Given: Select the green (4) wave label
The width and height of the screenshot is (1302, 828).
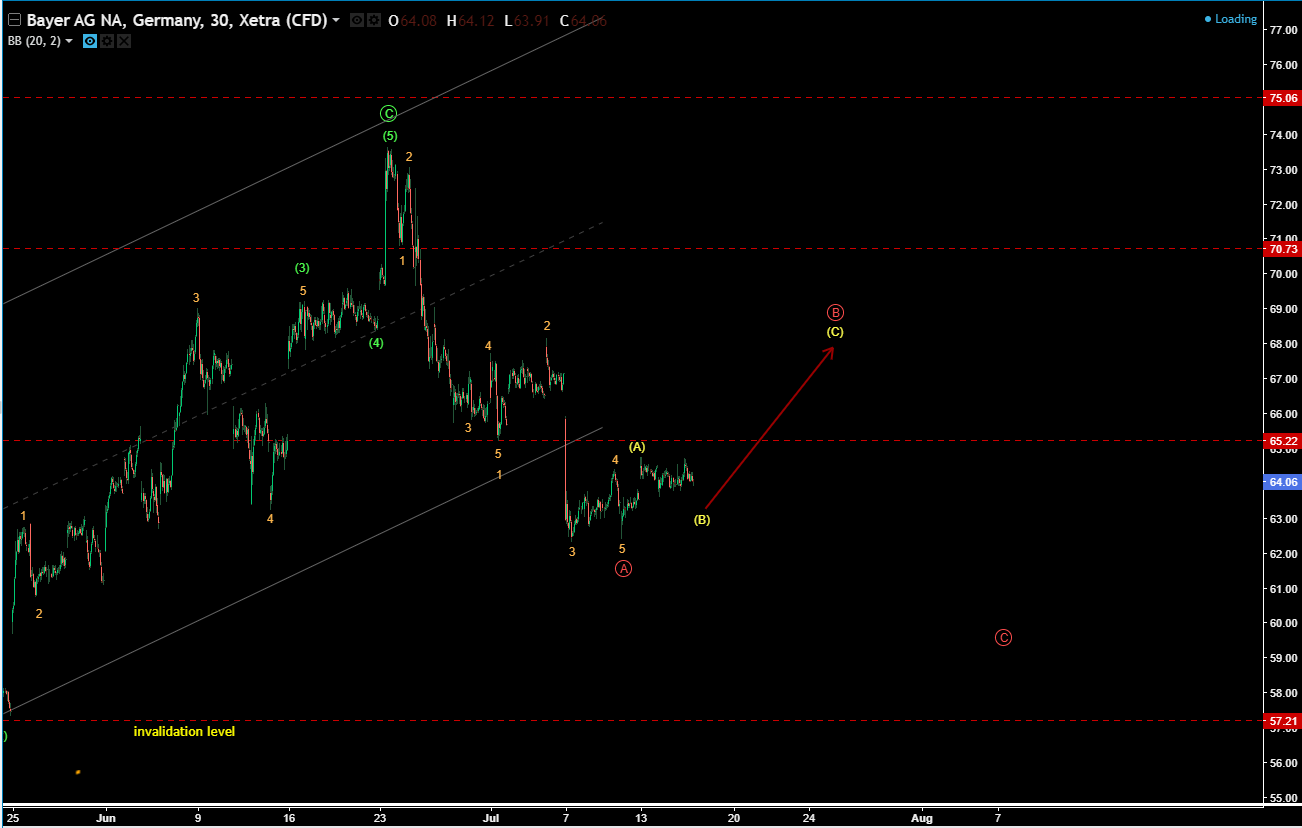Looking at the screenshot, I should click(x=376, y=343).
